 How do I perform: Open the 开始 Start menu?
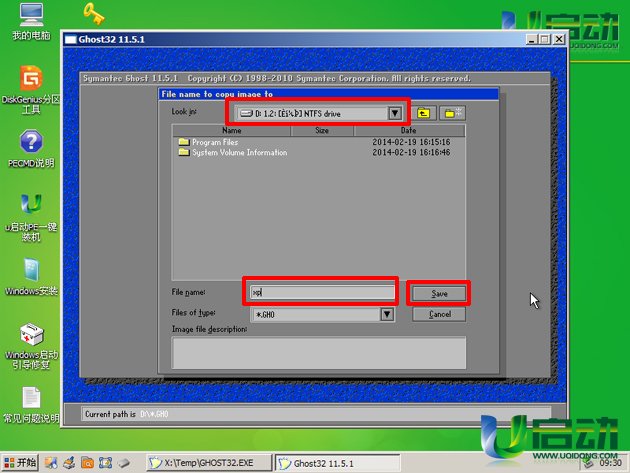point(20,463)
